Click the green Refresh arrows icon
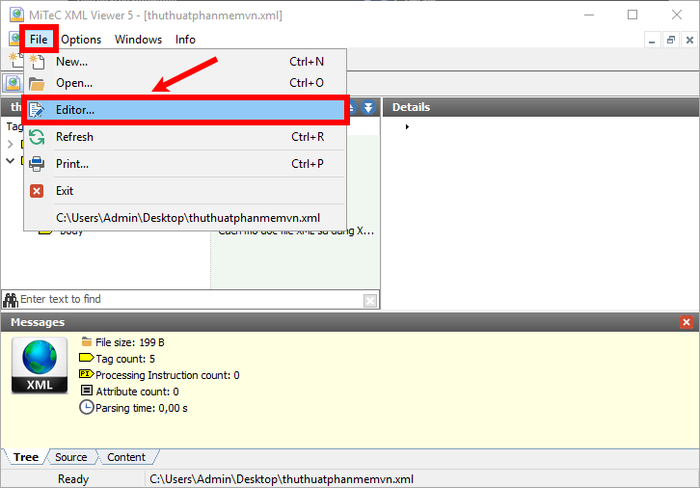700x488 pixels. click(37, 137)
